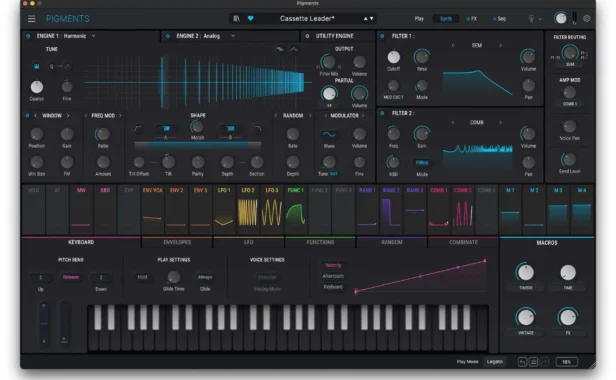
Task: Click the Velocity curve button
Action: click(333, 265)
